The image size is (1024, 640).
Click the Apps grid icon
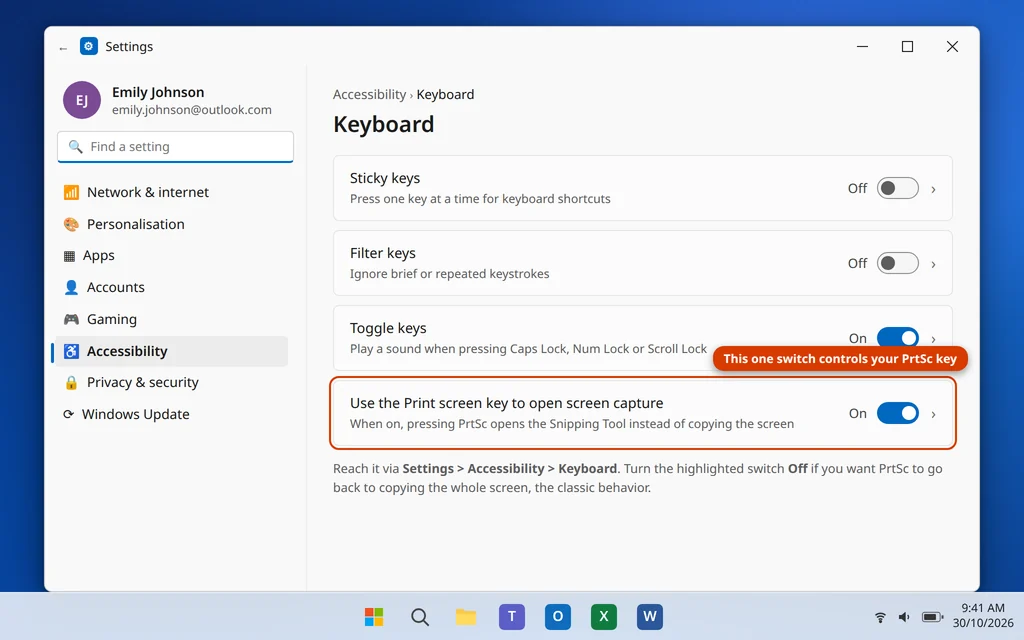(69, 255)
